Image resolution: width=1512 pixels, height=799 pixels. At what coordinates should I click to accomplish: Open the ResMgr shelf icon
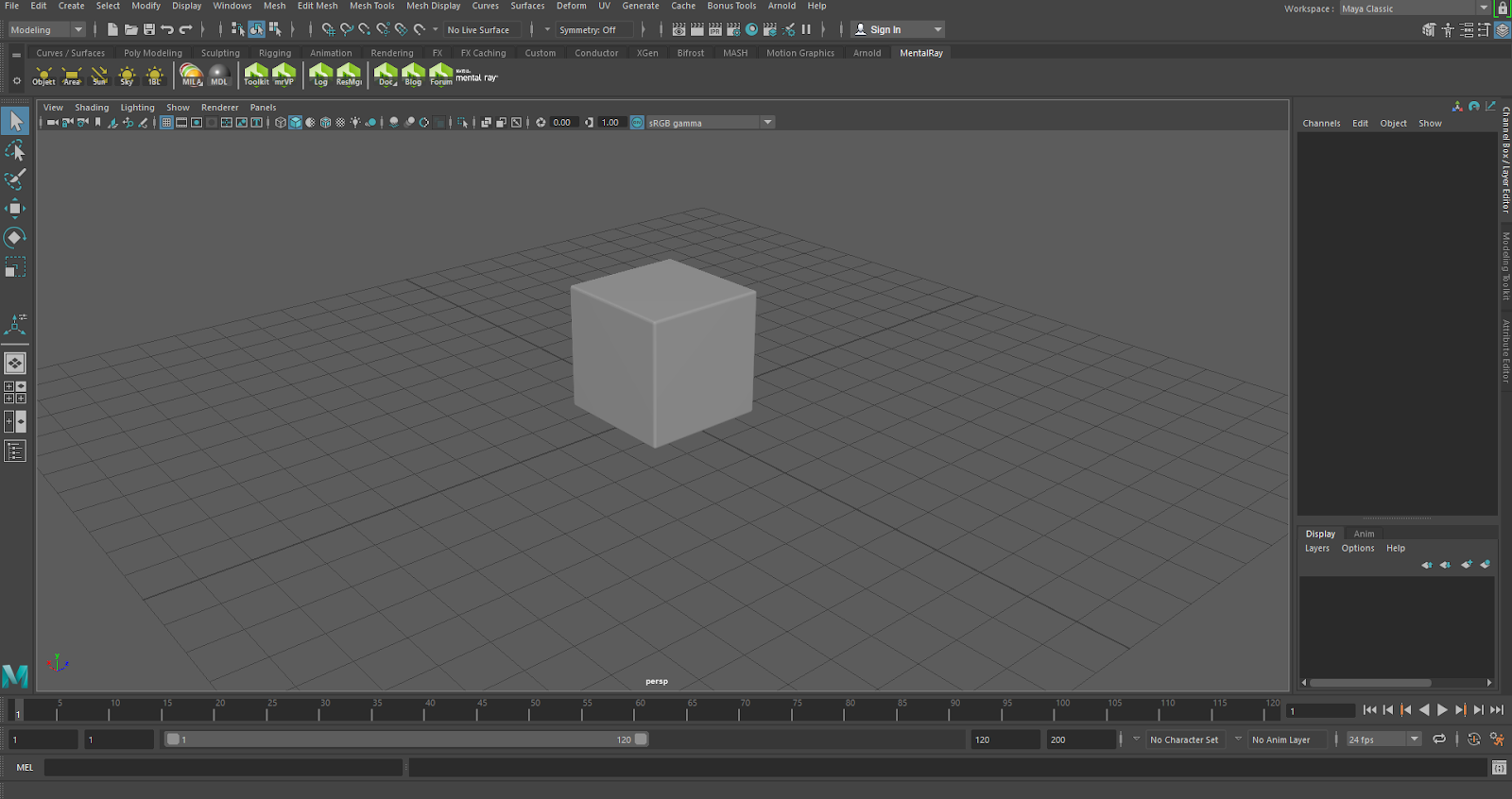pos(349,76)
